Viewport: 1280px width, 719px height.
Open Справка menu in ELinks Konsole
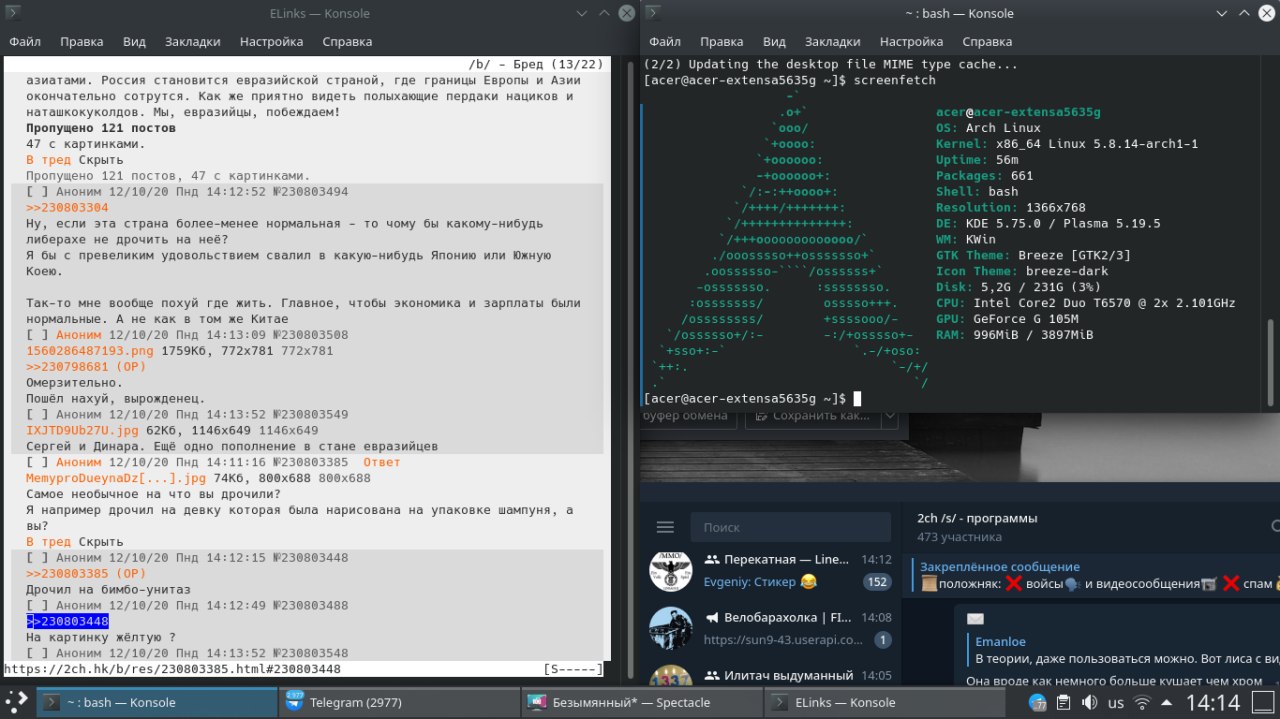(x=347, y=42)
